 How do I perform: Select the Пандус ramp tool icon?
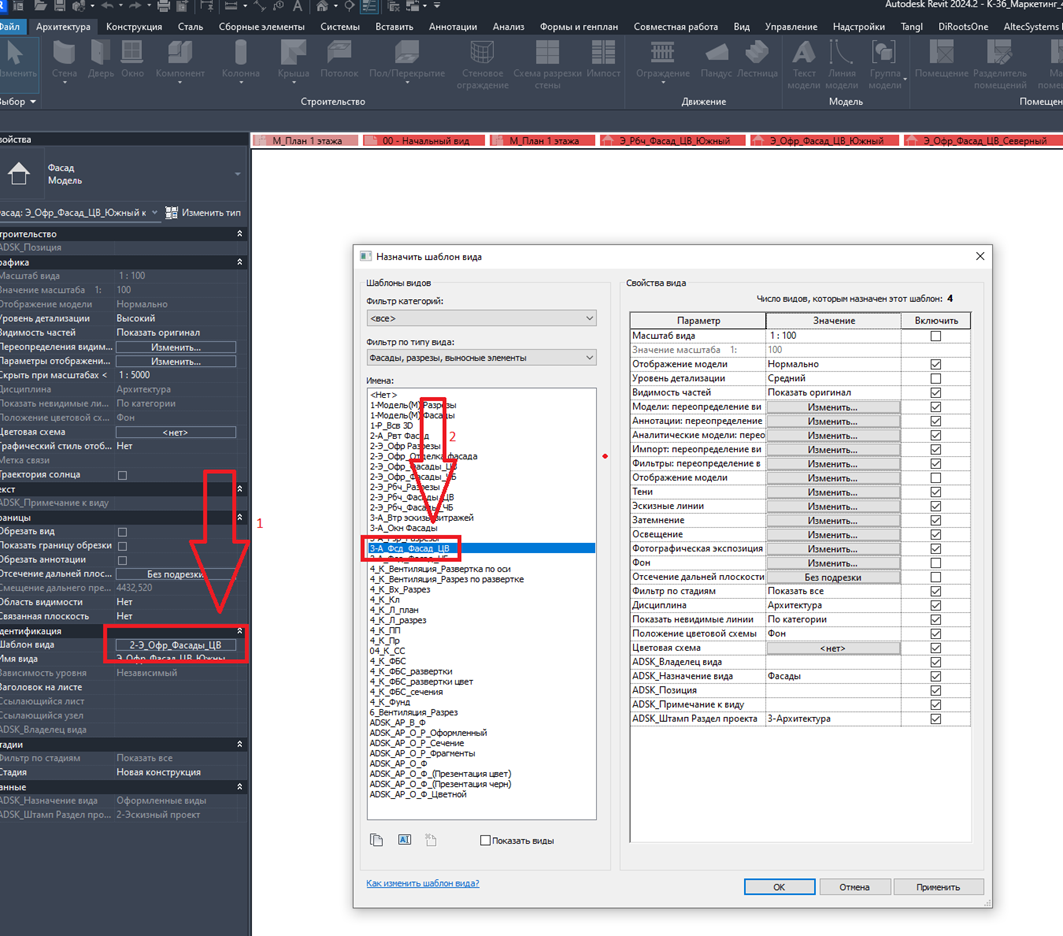[717, 53]
